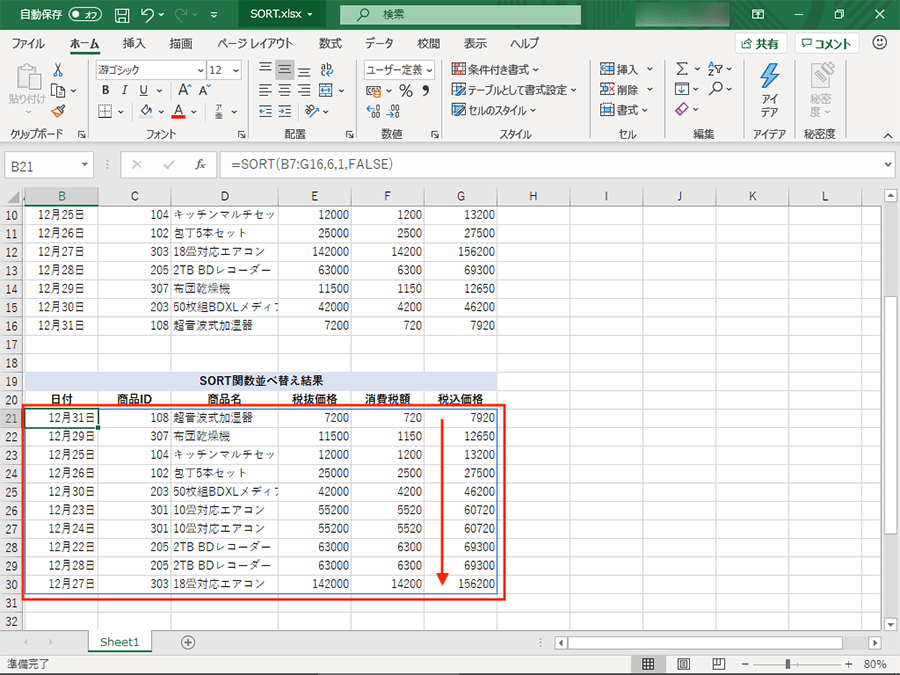Click the Name Box showing B21
900x675 pixels.
(x=50, y=164)
